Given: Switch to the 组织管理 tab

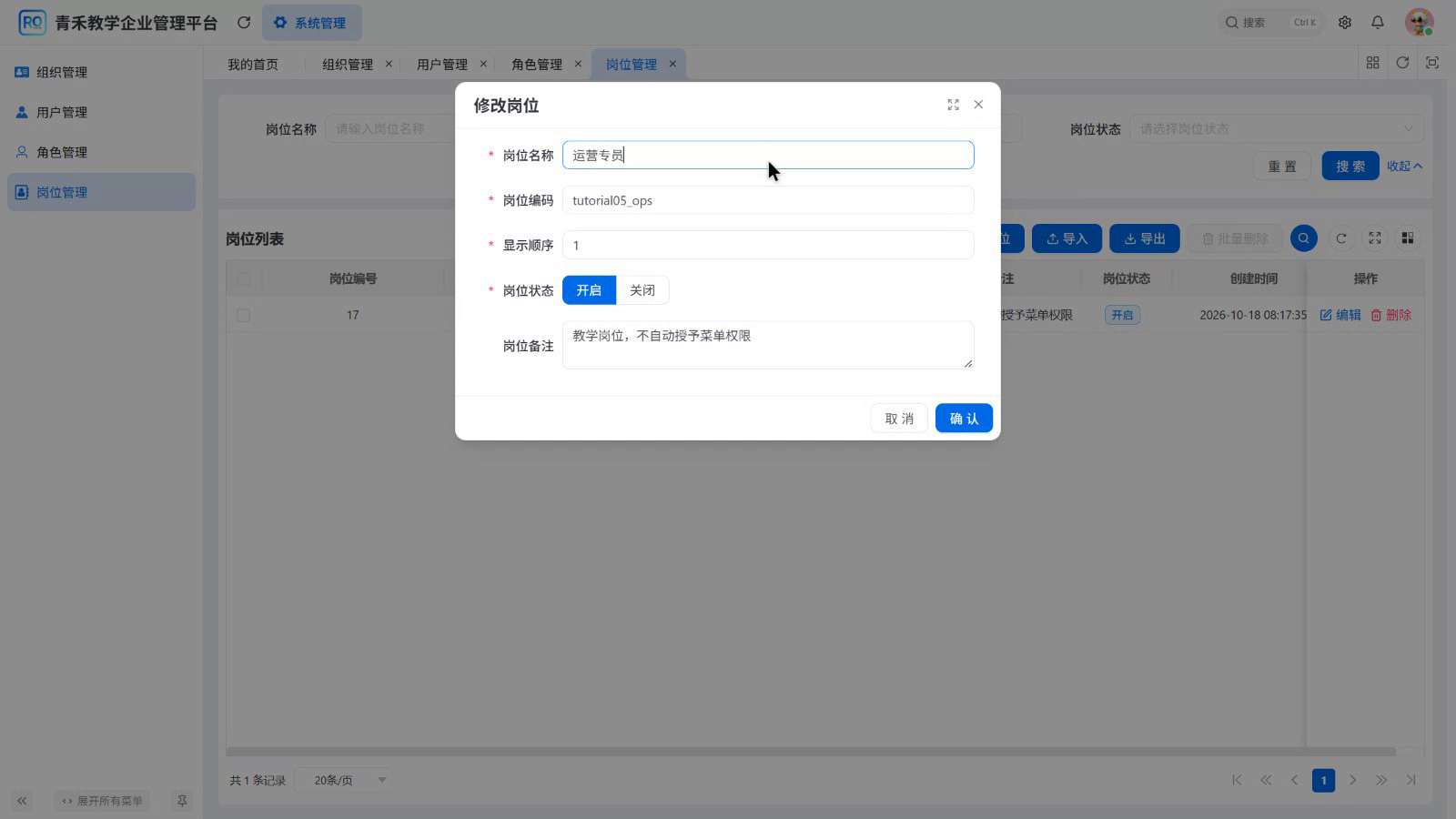Looking at the screenshot, I should pyautogui.click(x=348, y=65).
